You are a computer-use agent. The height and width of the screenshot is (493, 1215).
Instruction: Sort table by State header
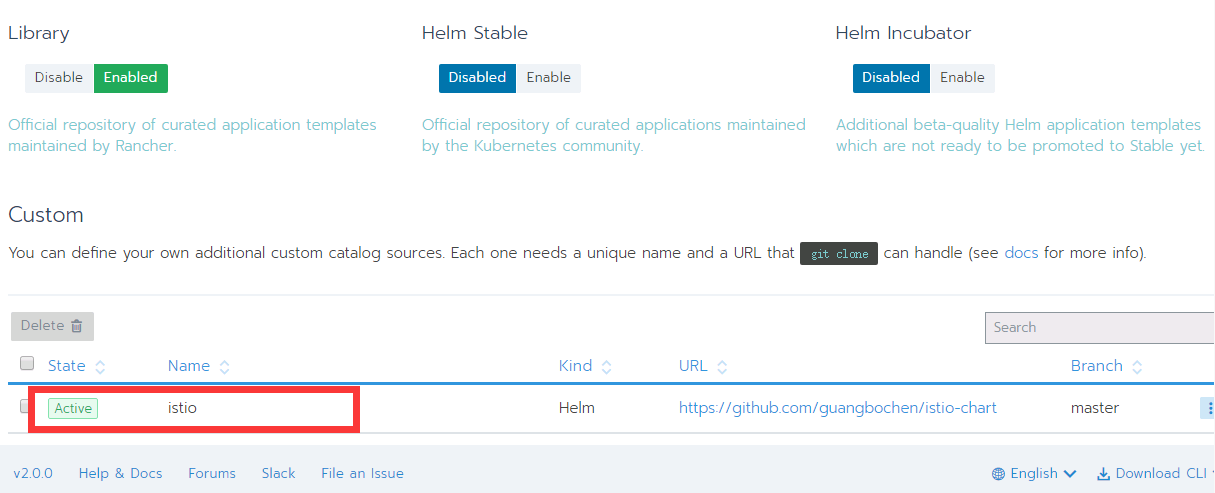click(x=67, y=366)
